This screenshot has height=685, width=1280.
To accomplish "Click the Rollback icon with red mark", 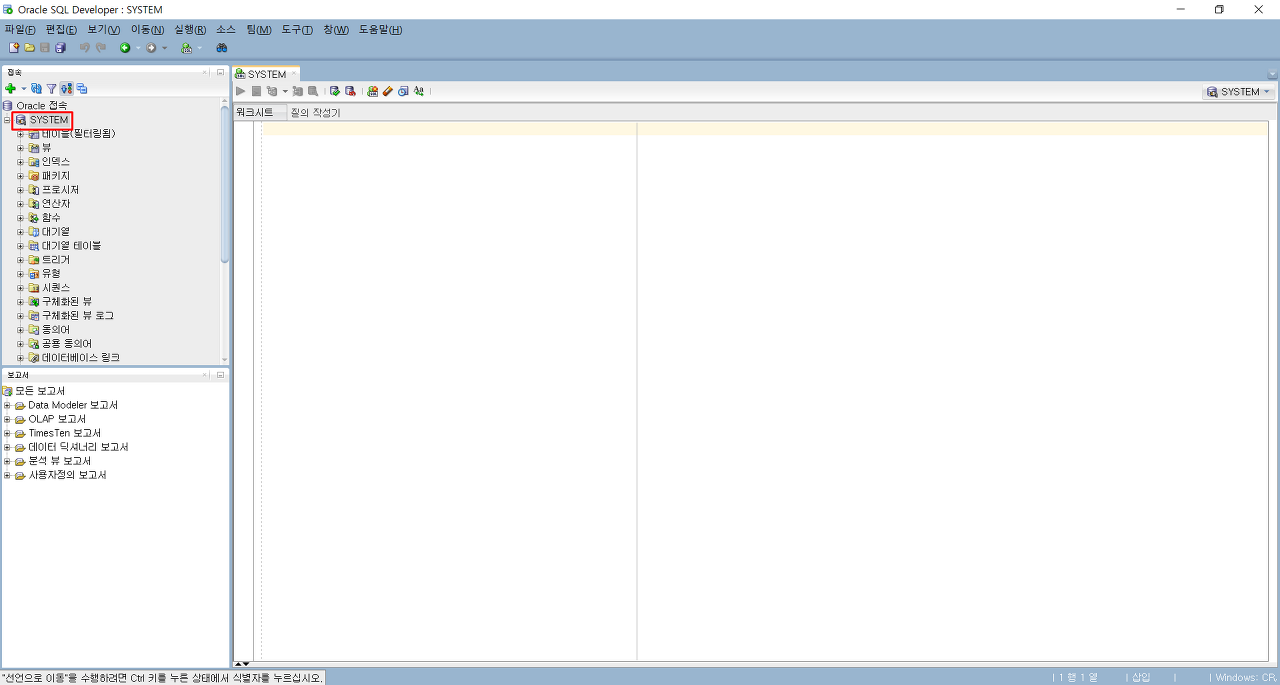I will point(350,91).
